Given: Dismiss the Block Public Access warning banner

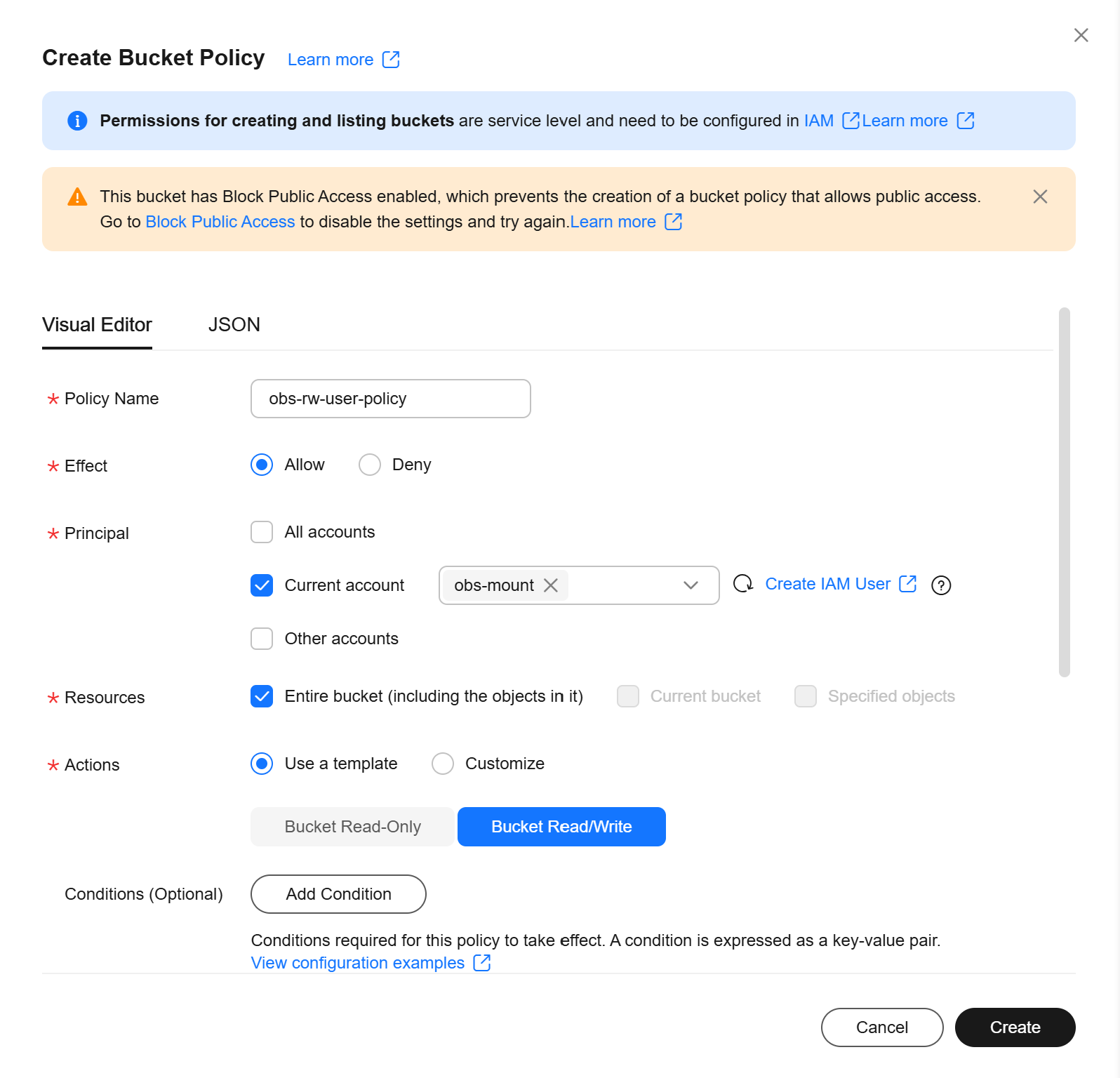Looking at the screenshot, I should (1040, 197).
